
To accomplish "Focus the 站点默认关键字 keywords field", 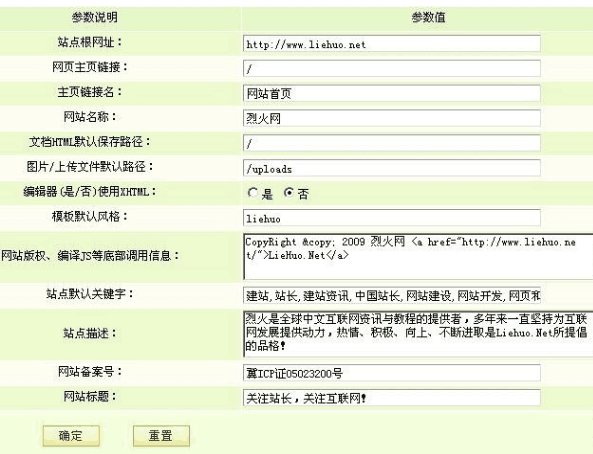I will coord(392,295).
